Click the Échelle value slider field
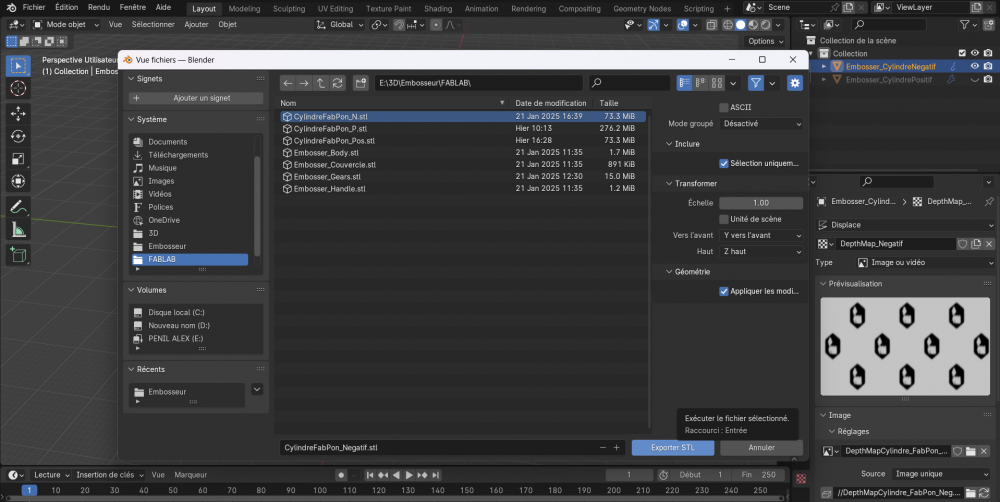This screenshot has height=502, width=1000. pos(761,203)
